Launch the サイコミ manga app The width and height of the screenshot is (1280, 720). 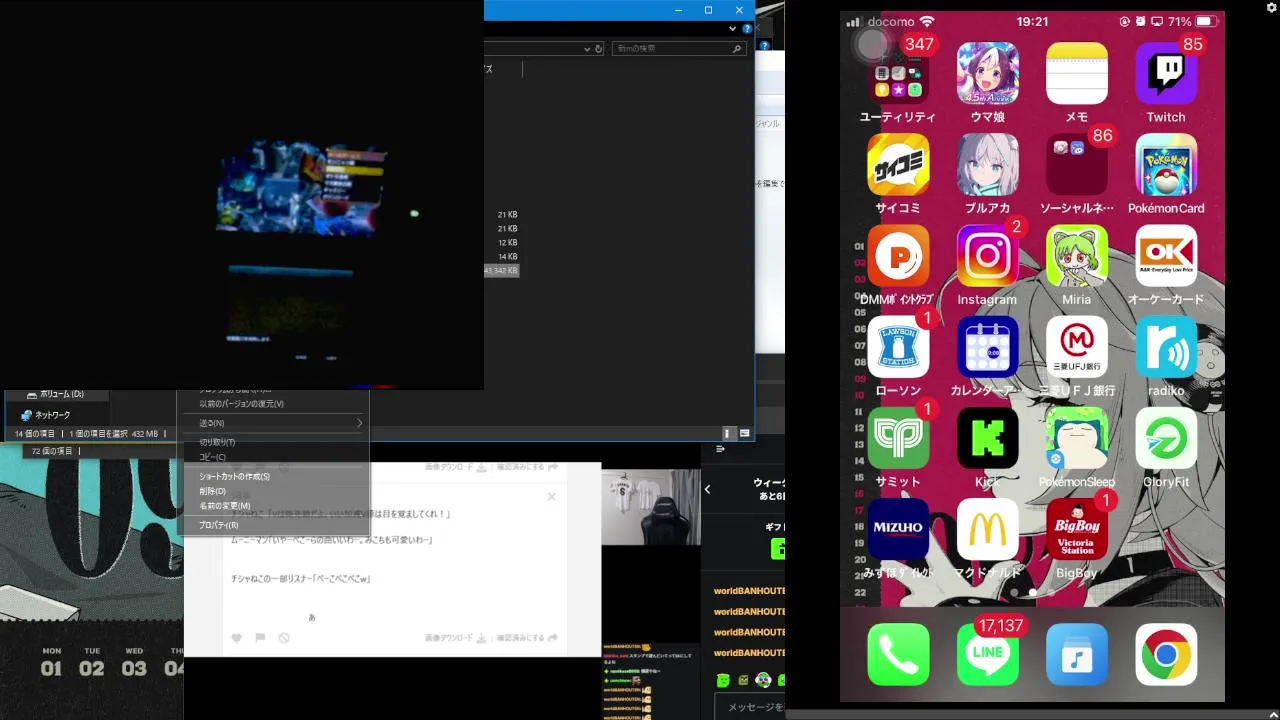(x=898, y=166)
